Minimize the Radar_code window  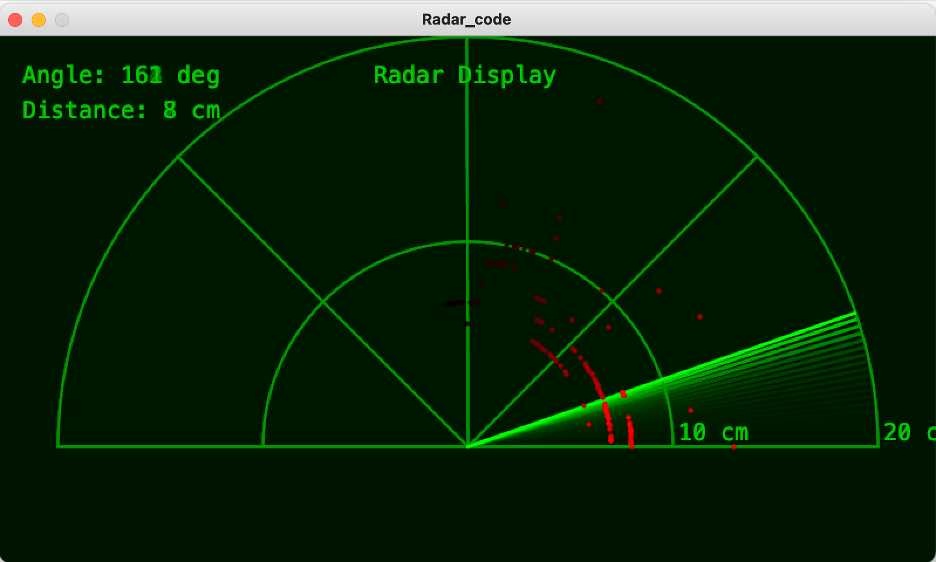[x=39, y=20]
